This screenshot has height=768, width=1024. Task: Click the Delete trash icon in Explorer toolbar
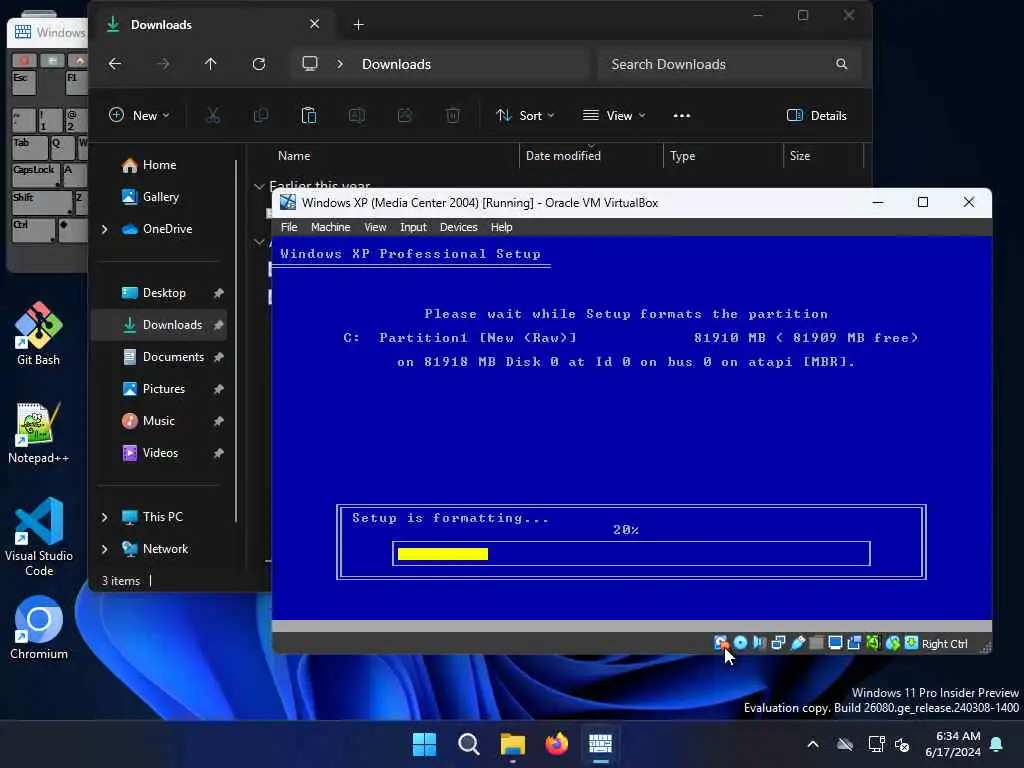click(453, 116)
